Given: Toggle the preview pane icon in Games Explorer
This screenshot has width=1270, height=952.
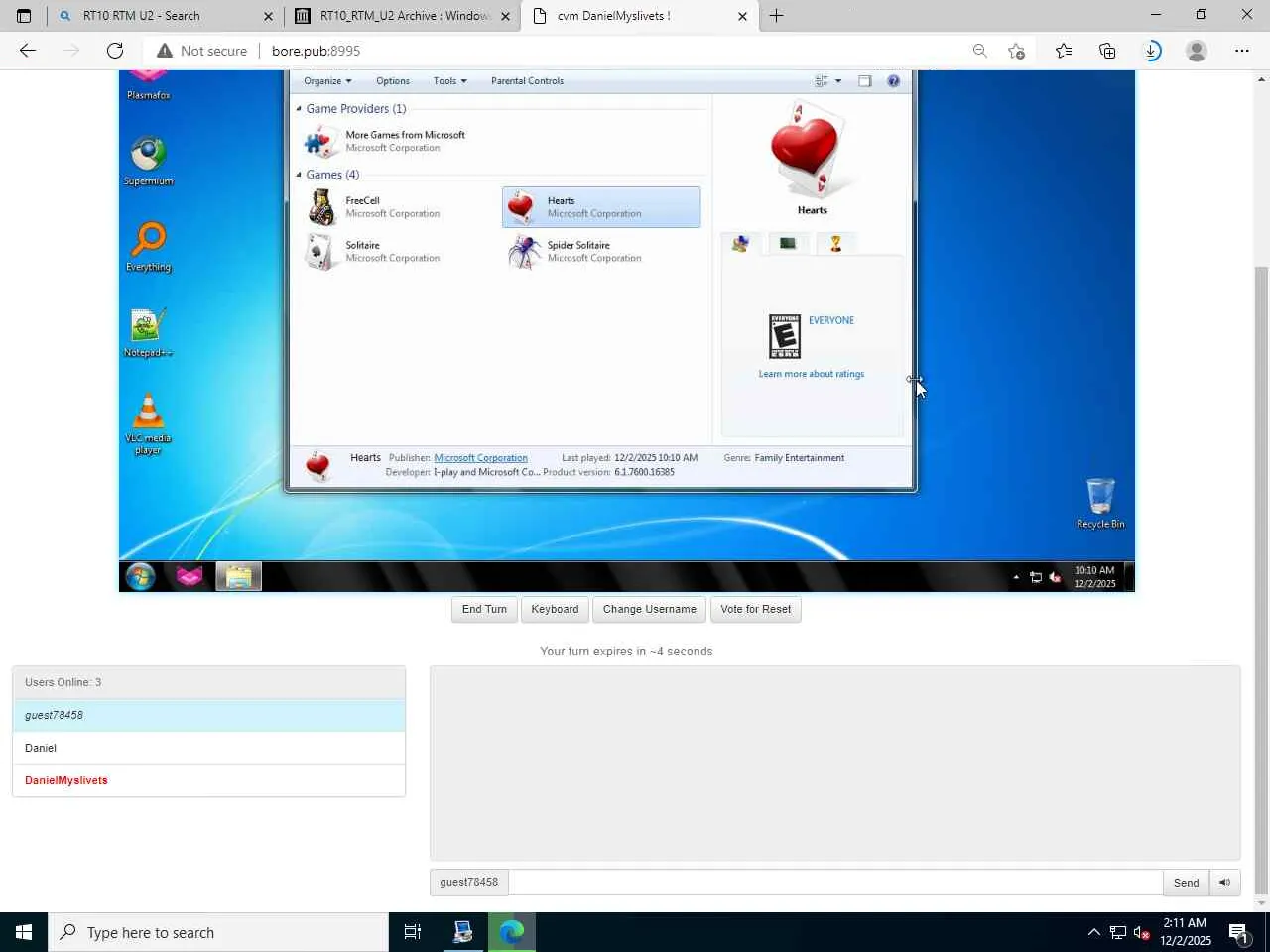Looking at the screenshot, I should click(864, 81).
